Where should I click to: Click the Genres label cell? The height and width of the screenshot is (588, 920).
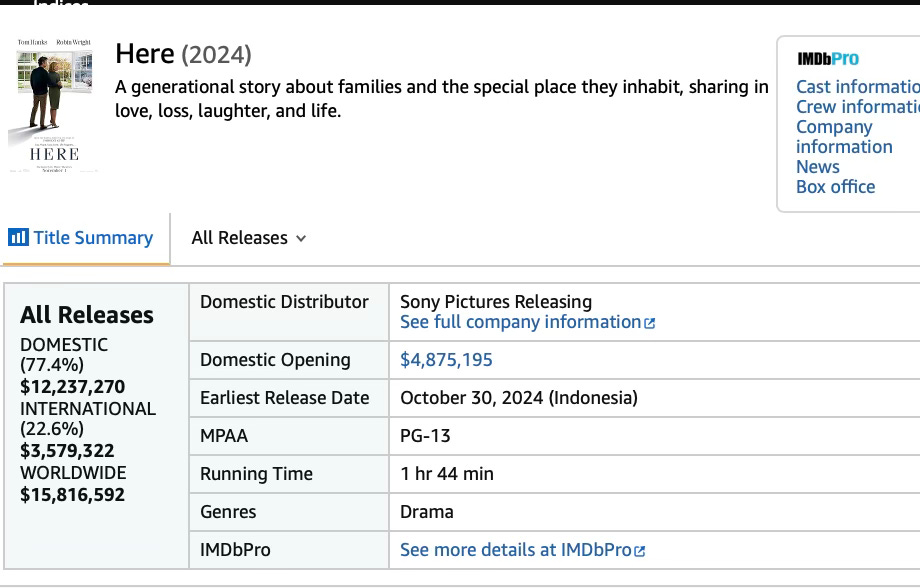(289, 512)
